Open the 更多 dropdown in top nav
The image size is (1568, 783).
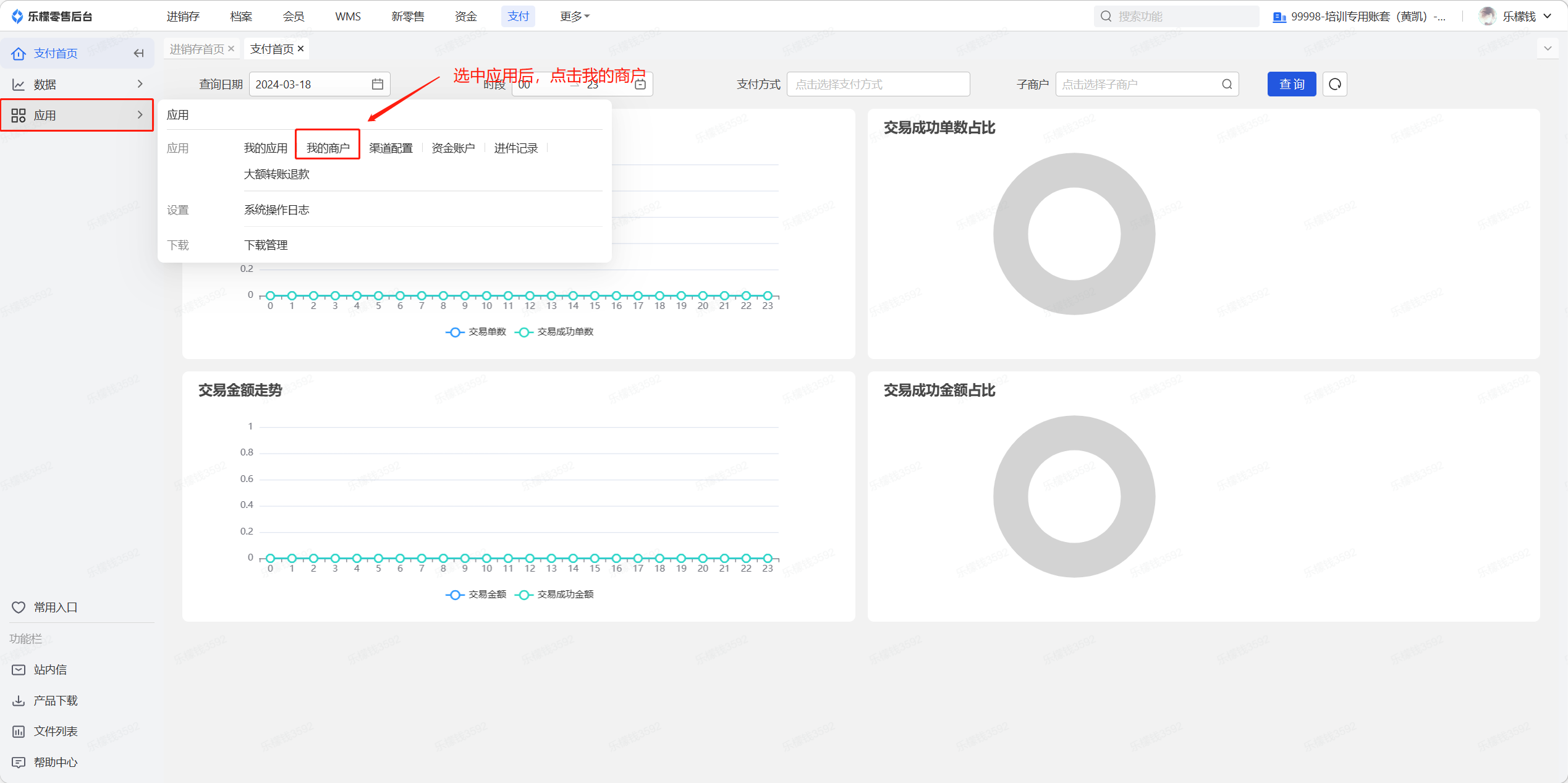coord(575,17)
